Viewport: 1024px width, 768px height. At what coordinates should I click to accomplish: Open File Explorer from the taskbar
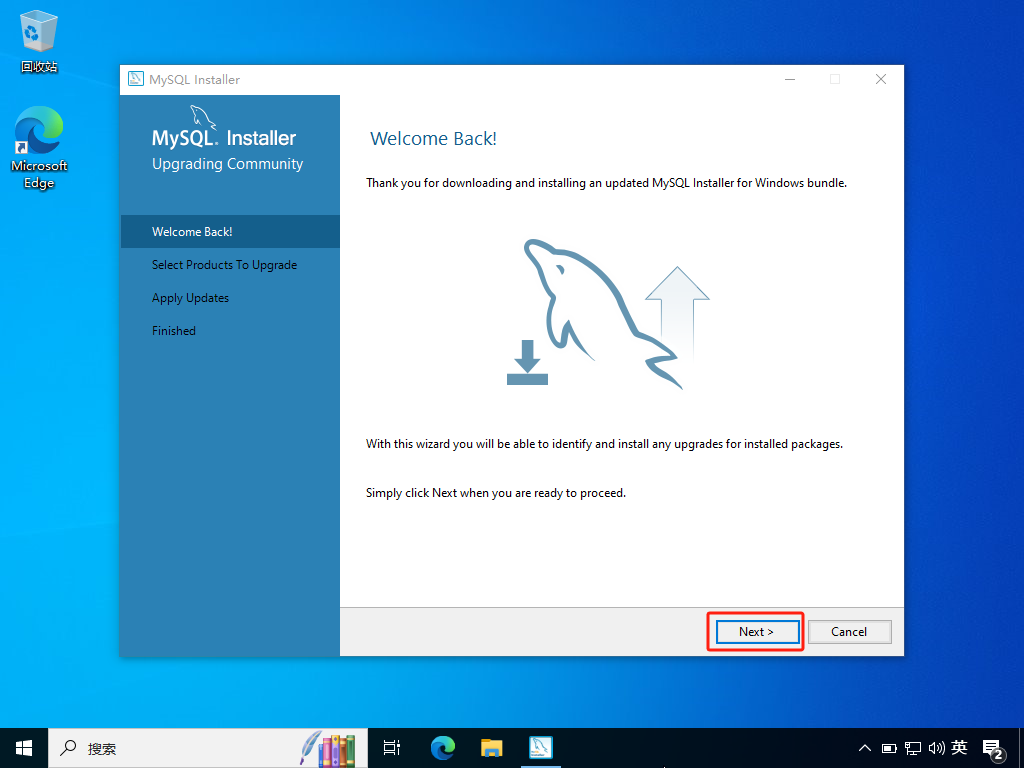491,748
